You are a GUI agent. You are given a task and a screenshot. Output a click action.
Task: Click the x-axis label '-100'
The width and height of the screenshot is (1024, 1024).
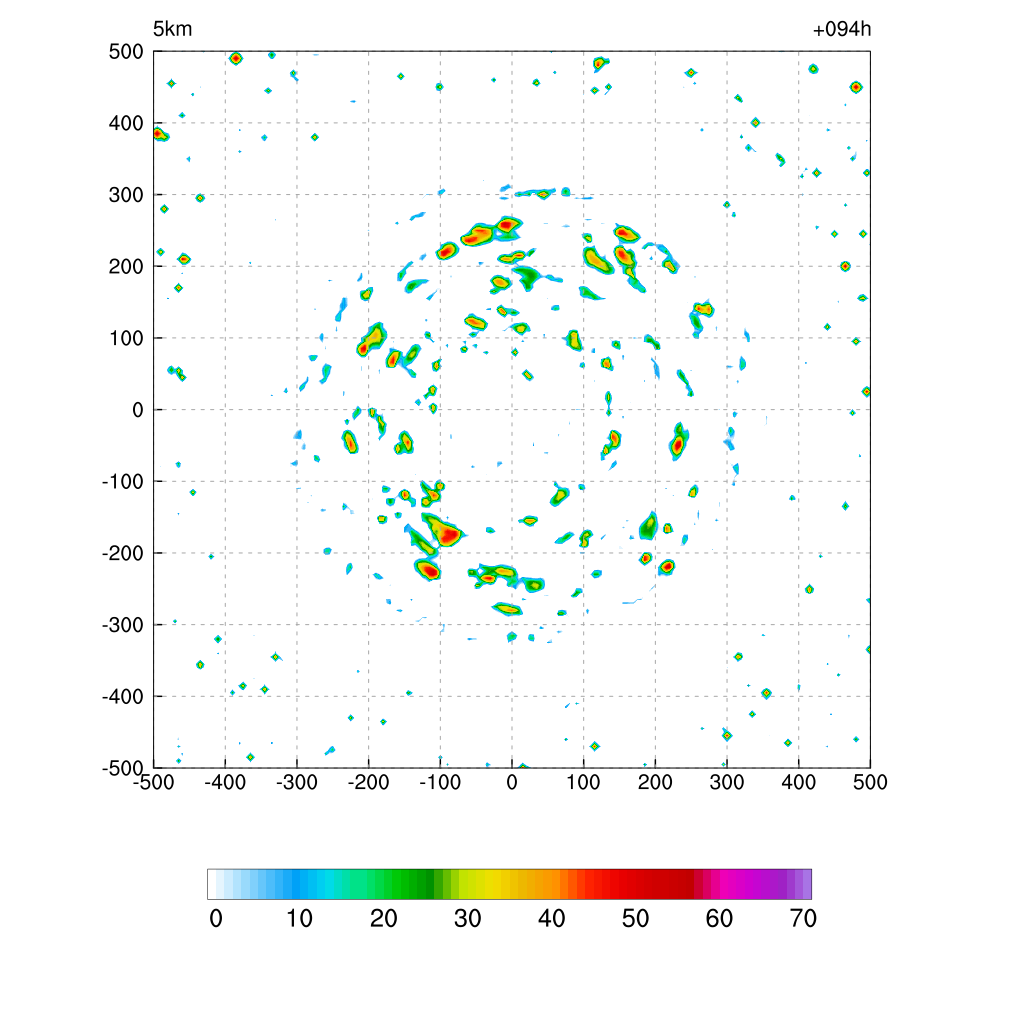tap(440, 782)
